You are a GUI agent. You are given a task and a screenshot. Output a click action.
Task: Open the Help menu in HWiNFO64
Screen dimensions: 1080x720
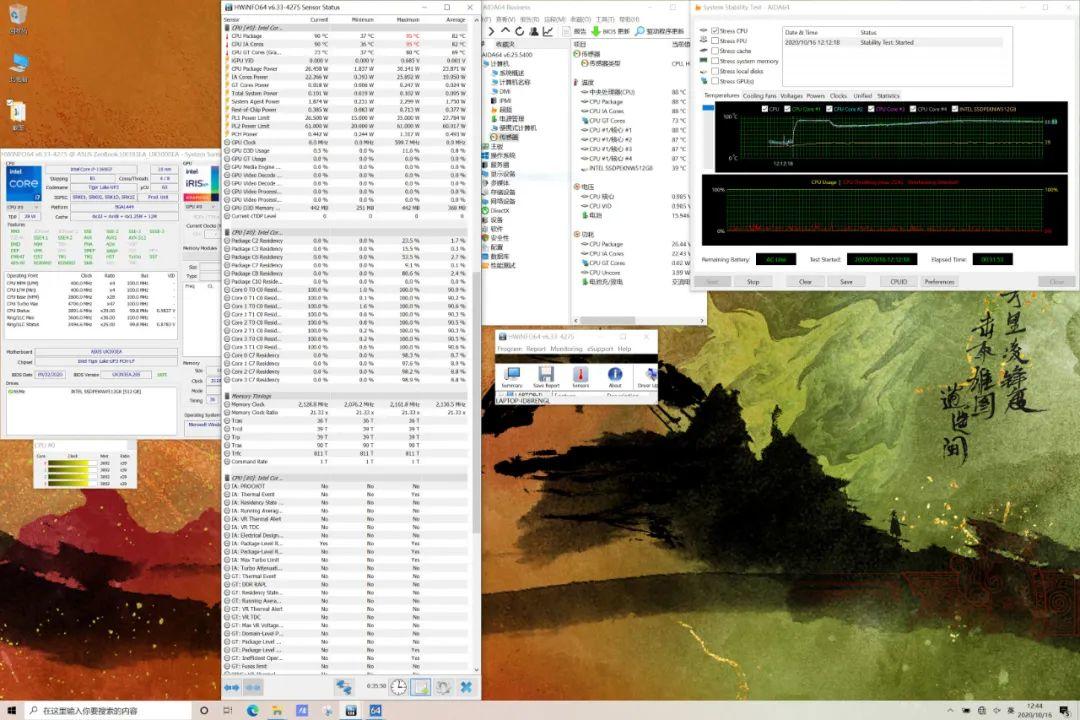coord(624,349)
